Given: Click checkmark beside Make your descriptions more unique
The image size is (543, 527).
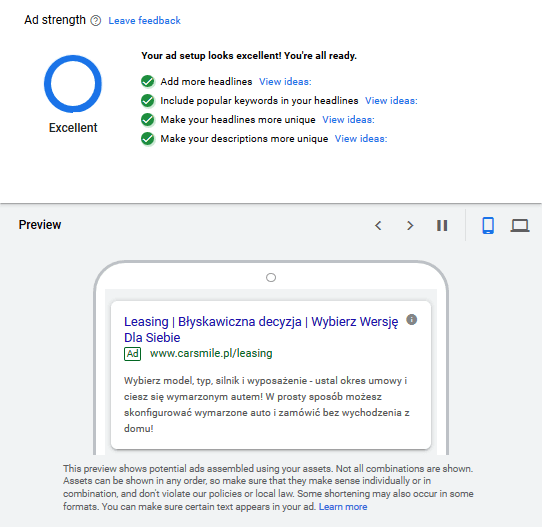Looking at the screenshot, I should tap(148, 139).
